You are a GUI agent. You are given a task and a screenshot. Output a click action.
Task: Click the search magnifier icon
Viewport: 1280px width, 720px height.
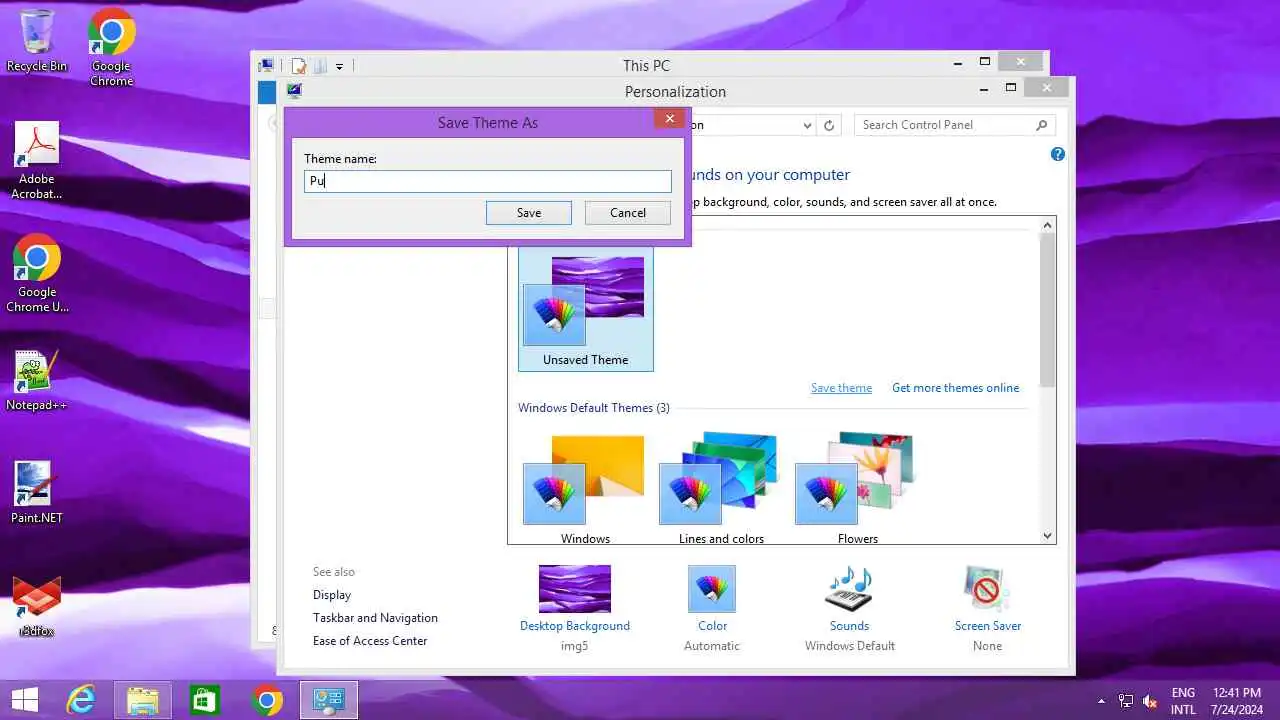tap(1041, 125)
